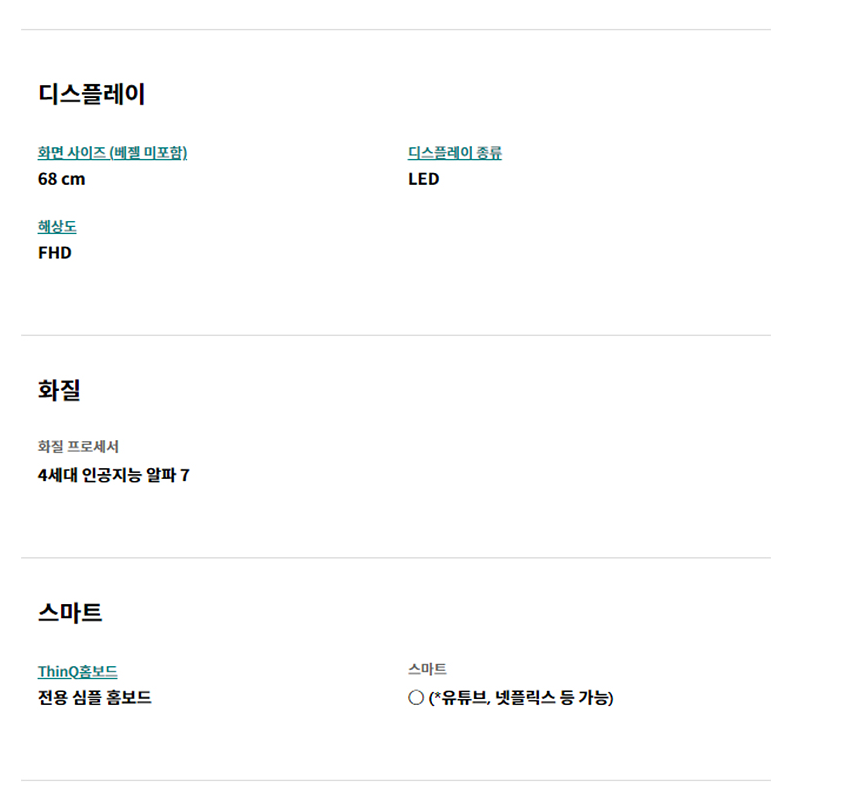Open the 화면 사이즈 (베젤 미포함) link
866x794 pixels.
point(112,152)
